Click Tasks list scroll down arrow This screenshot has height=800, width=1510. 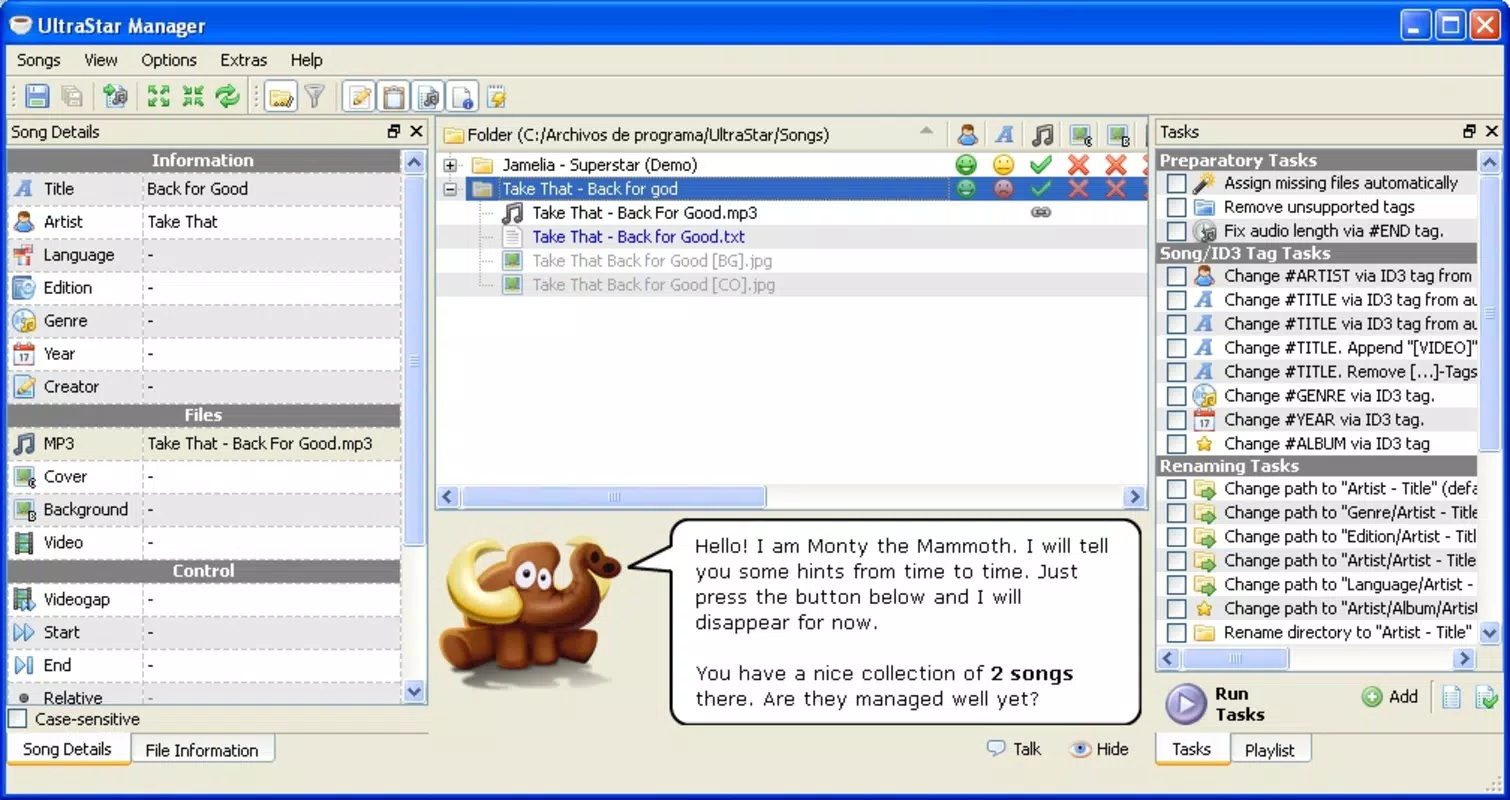1489,632
